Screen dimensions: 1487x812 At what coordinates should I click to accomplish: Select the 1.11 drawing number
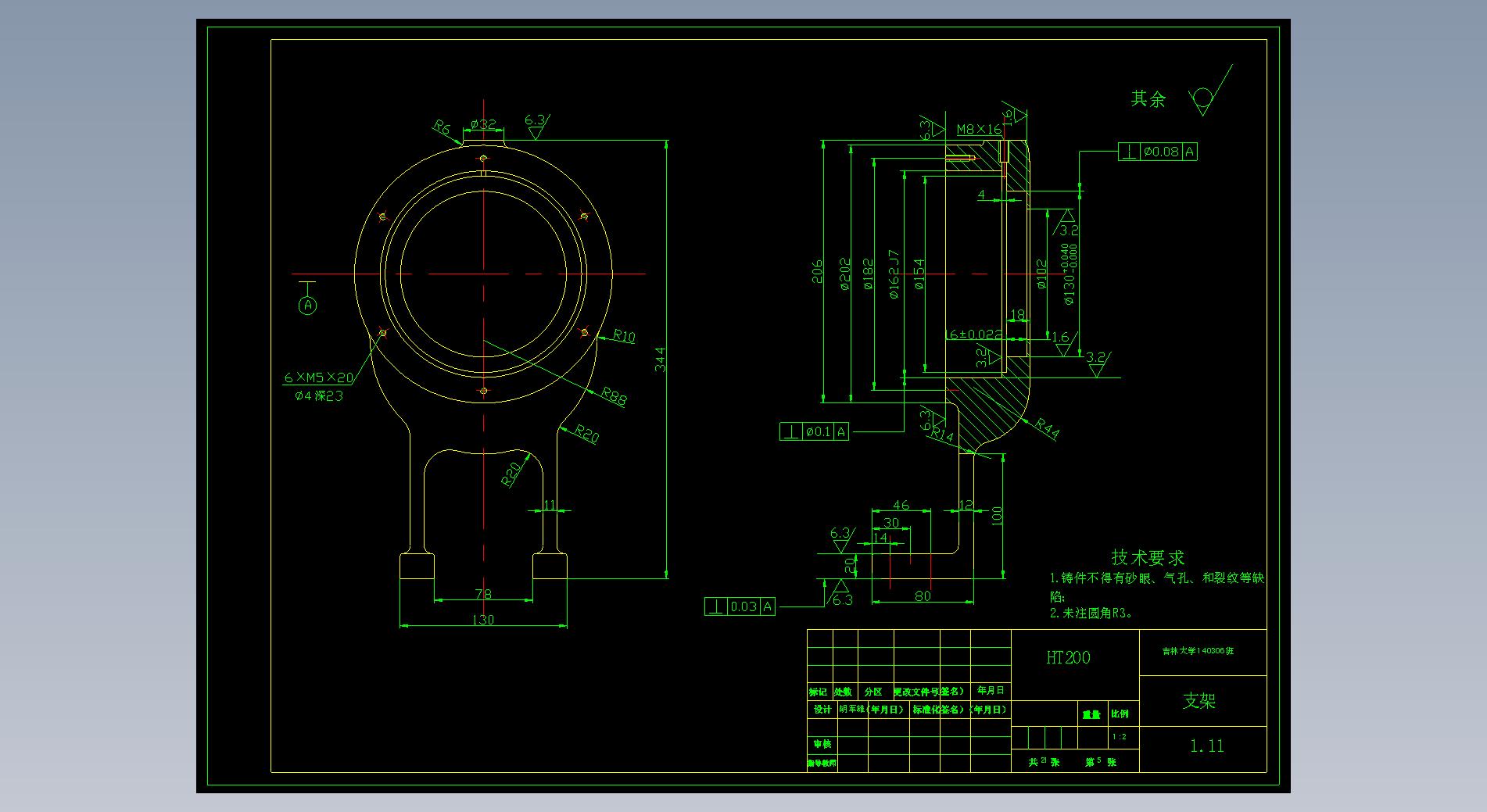click(x=1206, y=746)
